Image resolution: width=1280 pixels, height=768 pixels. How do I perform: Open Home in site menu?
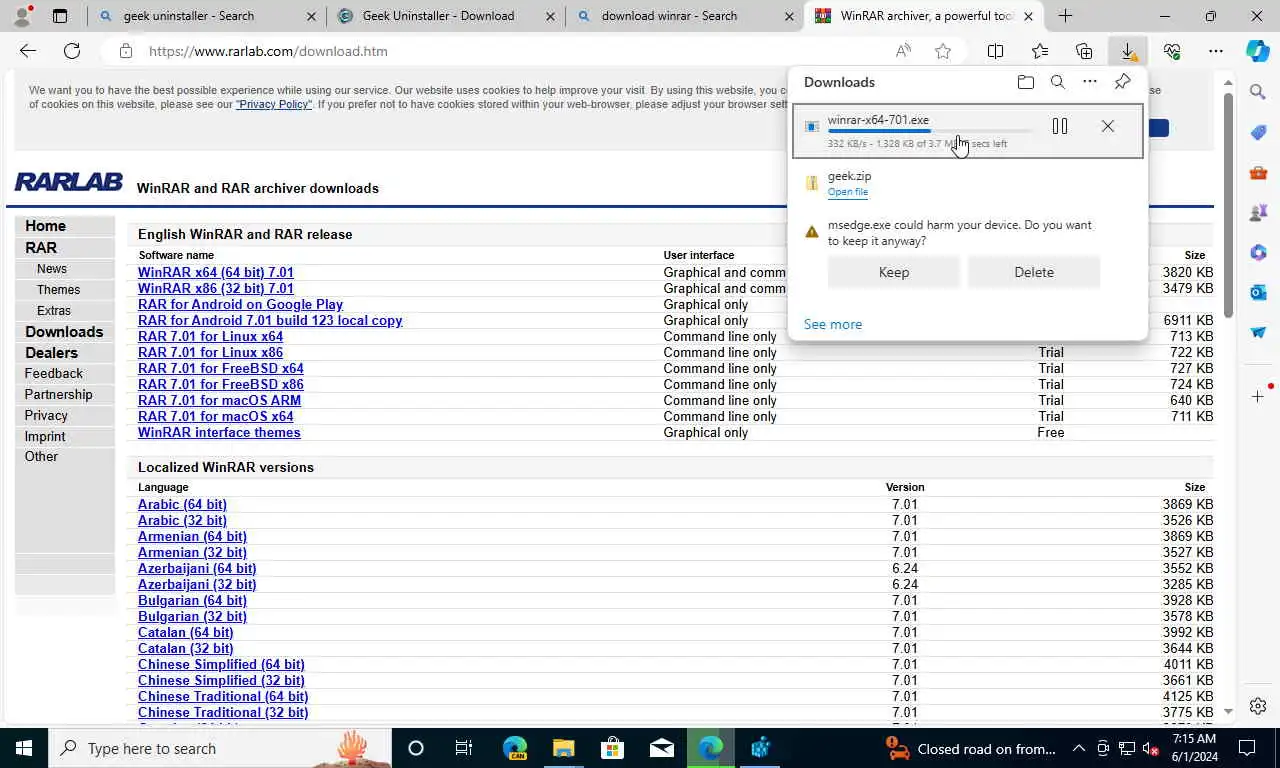45,226
